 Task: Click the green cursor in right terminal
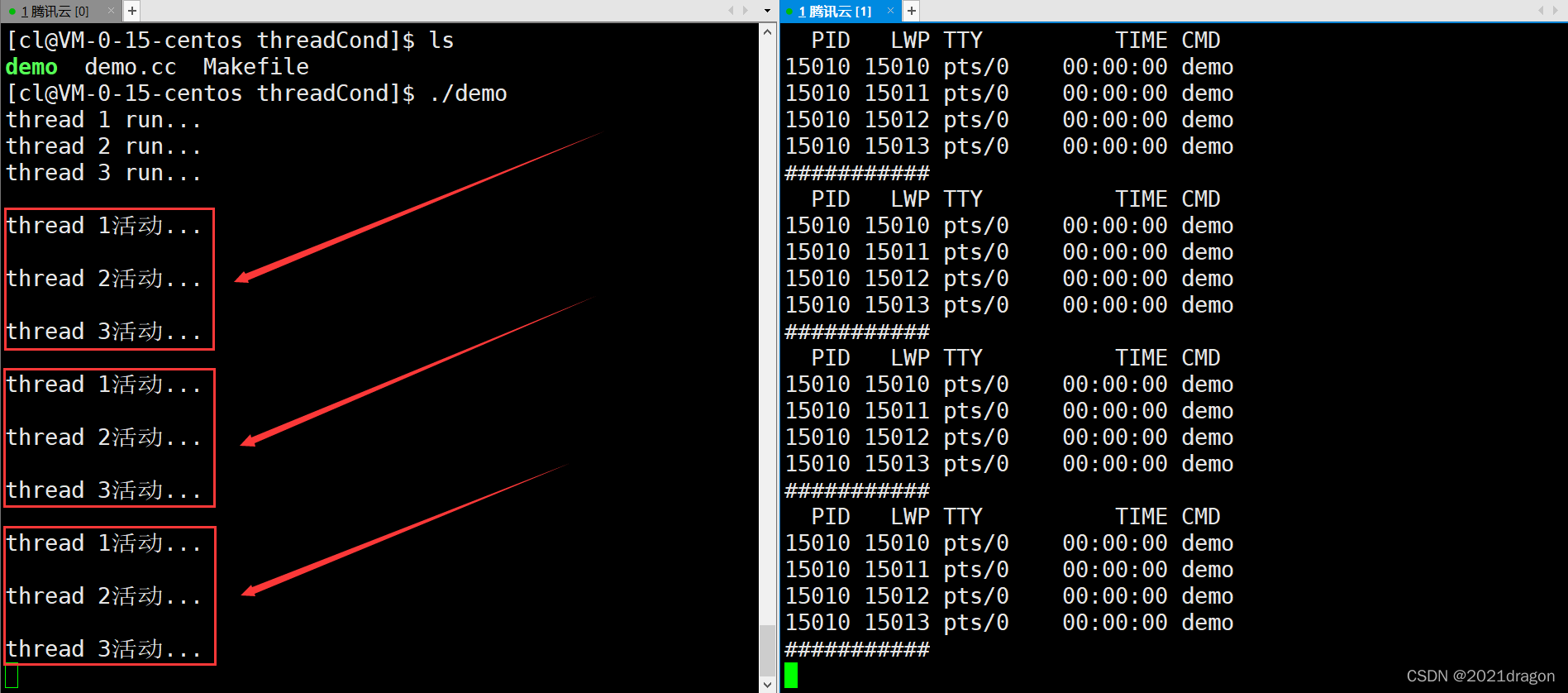(x=791, y=676)
